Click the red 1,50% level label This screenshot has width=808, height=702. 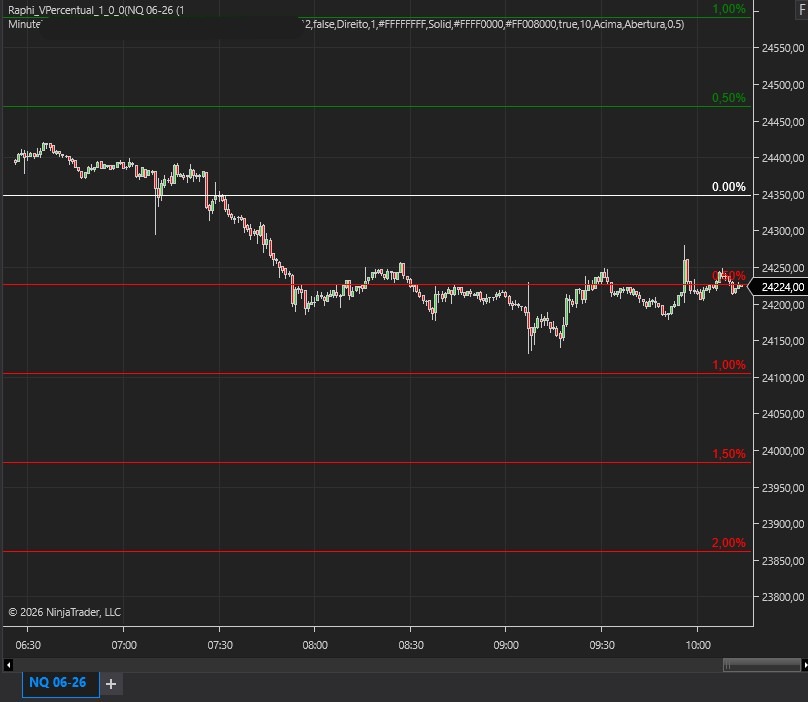tap(728, 454)
